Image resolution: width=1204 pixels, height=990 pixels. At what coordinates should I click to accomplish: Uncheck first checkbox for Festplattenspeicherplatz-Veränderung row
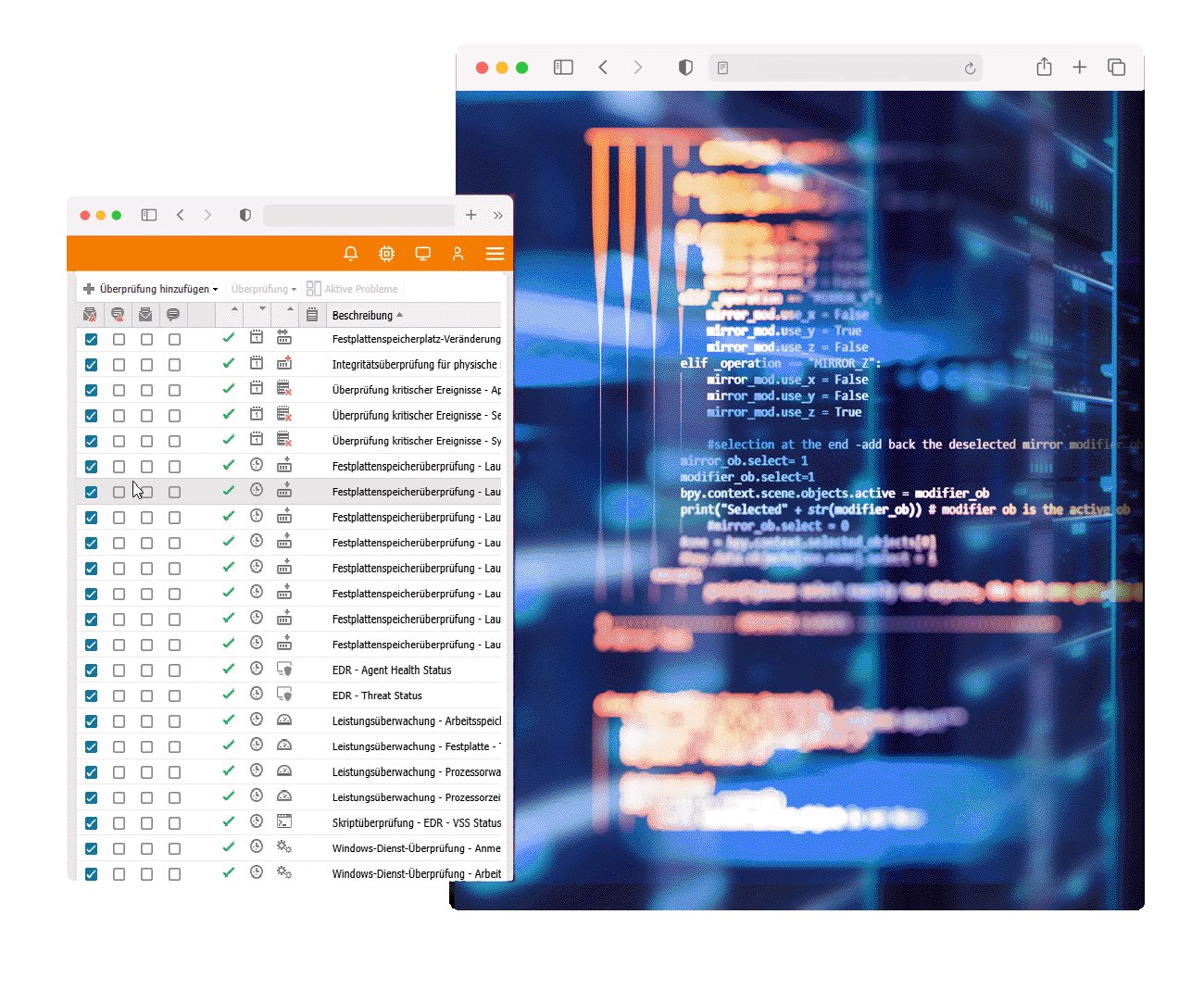click(x=92, y=340)
